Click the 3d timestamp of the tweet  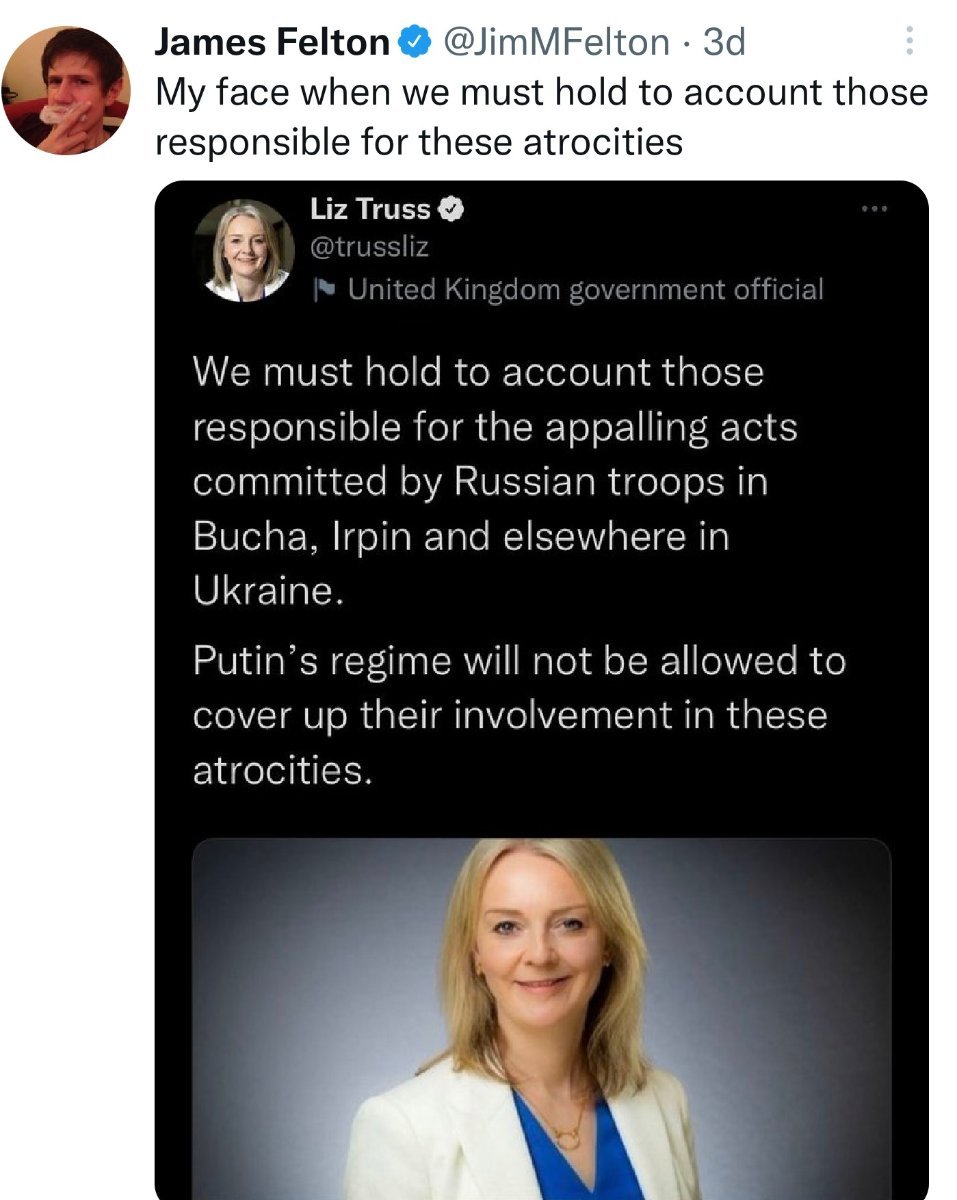pyautogui.click(x=724, y=42)
